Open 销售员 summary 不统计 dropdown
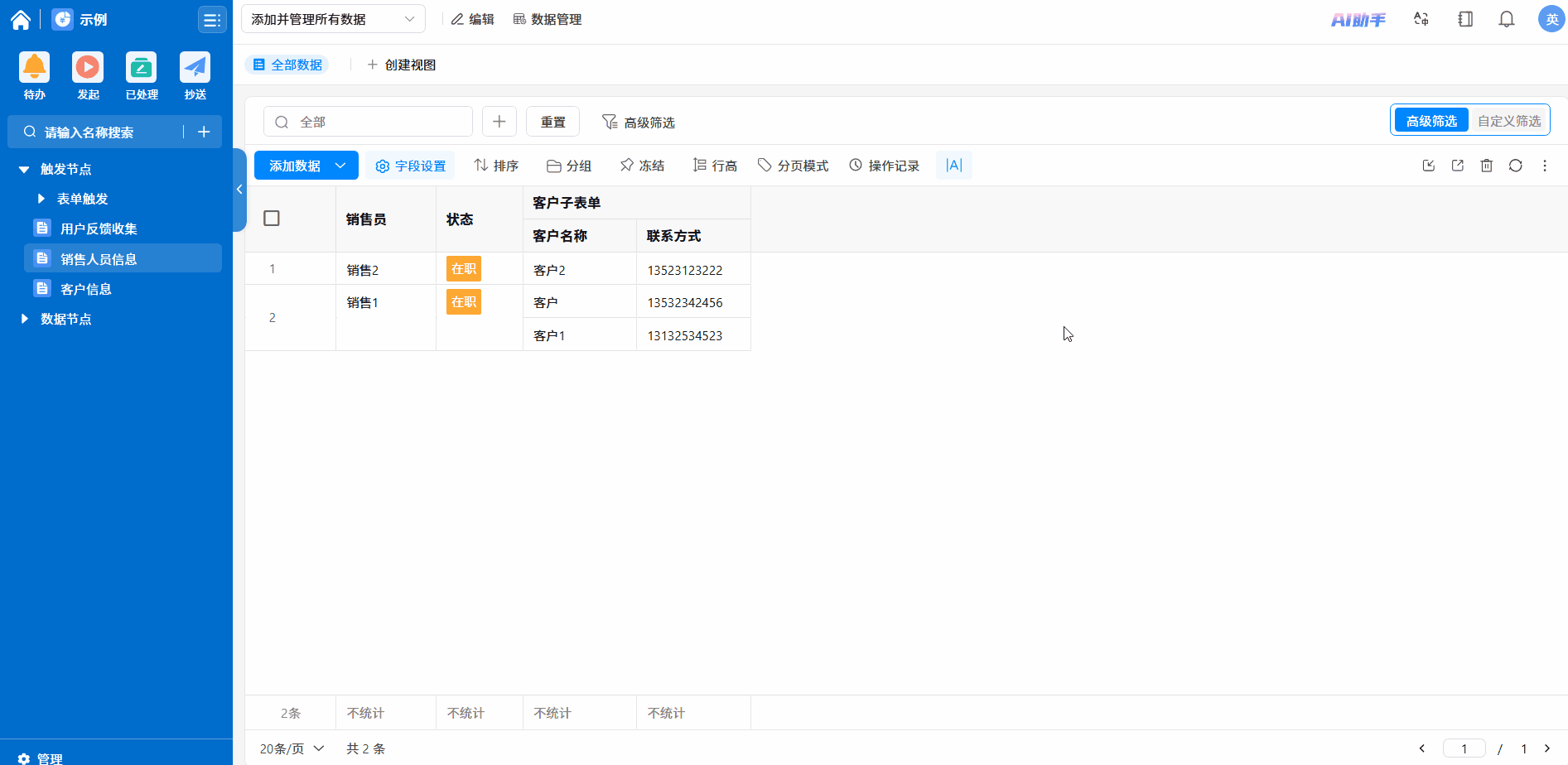Screen dimensions: 1568x765 (x=365, y=713)
